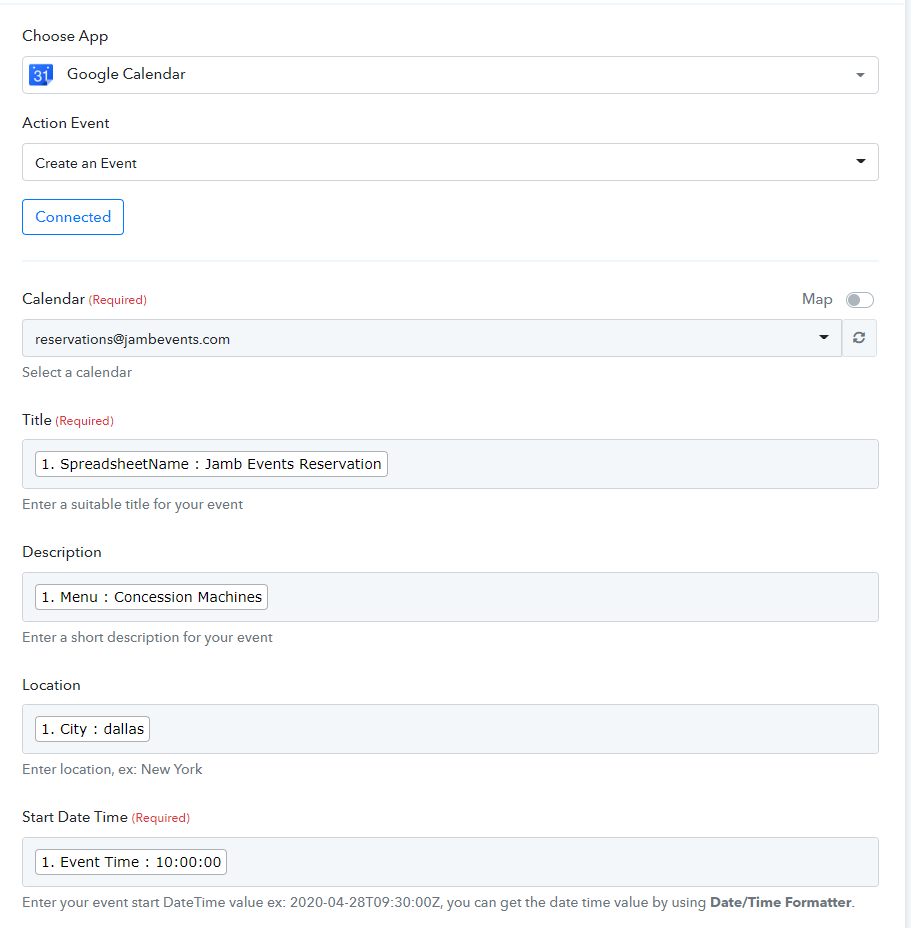Click inside the Description input field
The height and width of the screenshot is (928, 911).
[450, 597]
